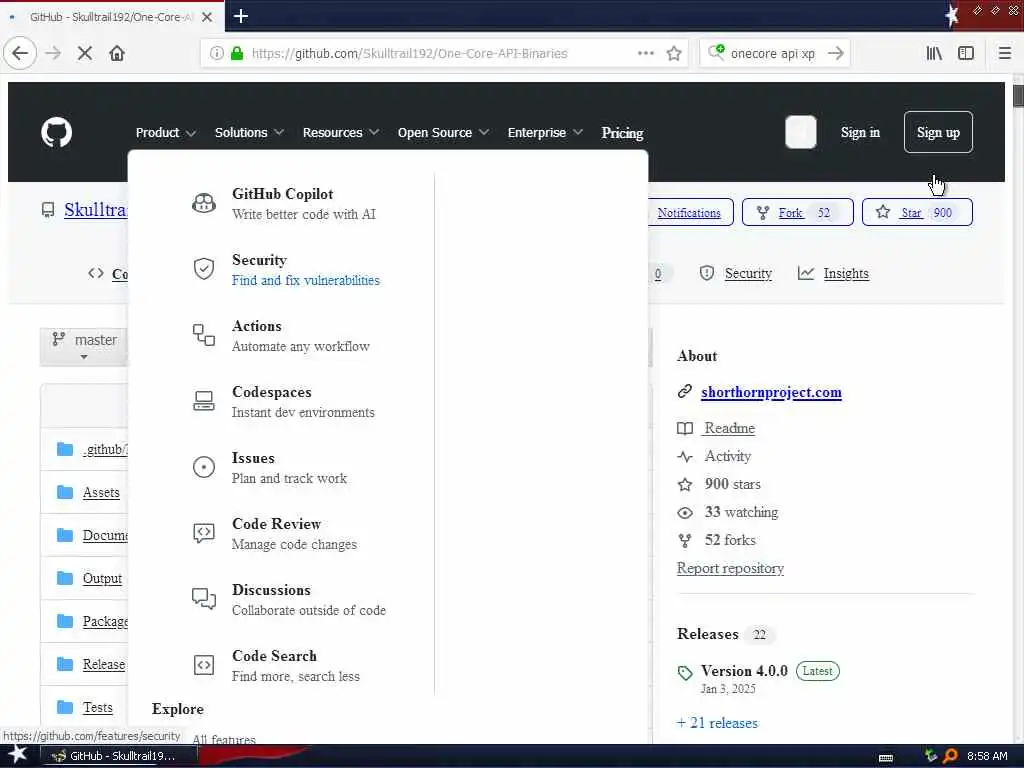Open the Readme link
This screenshot has width=1024, height=768.
[x=729, y=428]
